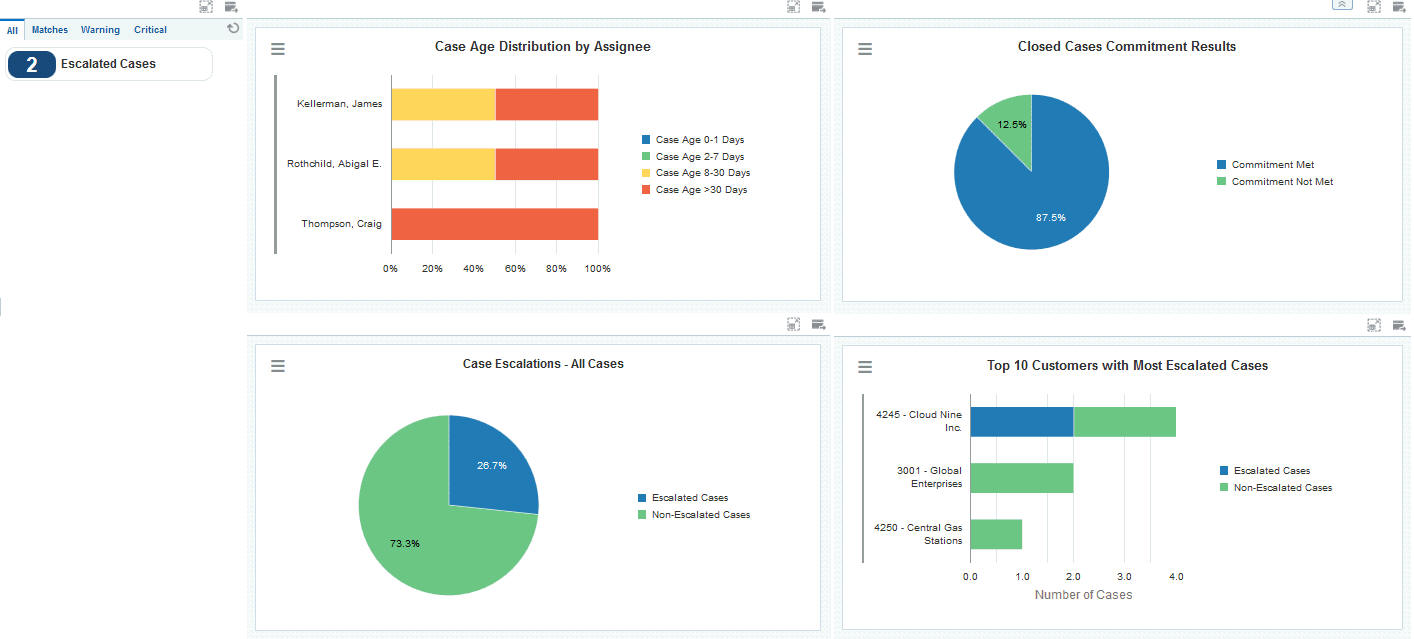Click Top 10 Customers with Most Escalated Cases title

(x=1128, y=366)
